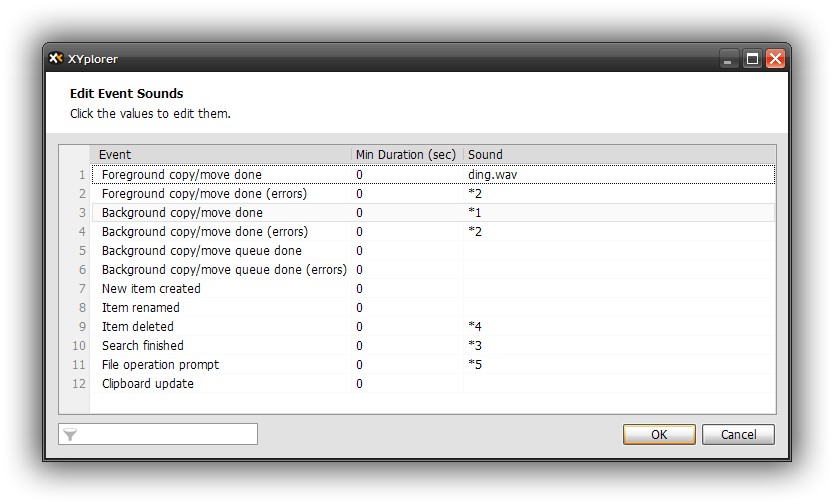Maximize the XYplorer dialog window

752,59
